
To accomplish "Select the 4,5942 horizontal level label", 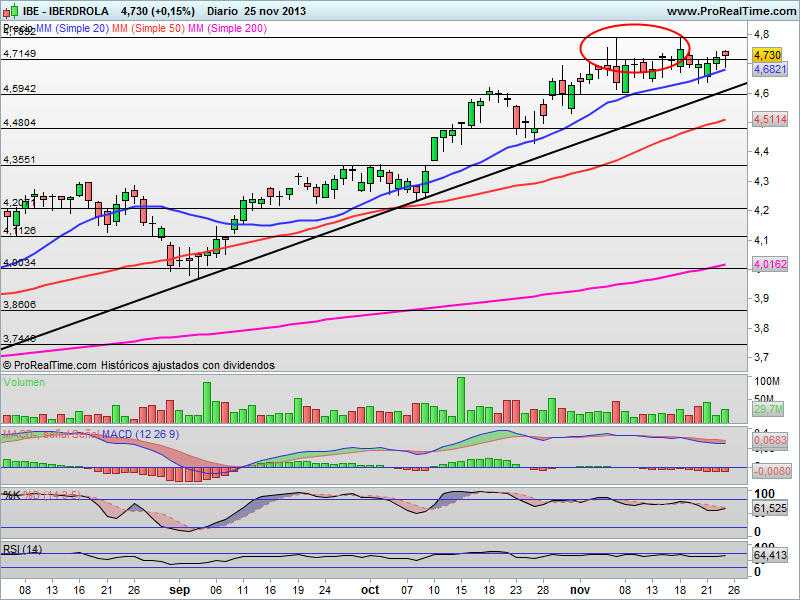I will 19,88.
